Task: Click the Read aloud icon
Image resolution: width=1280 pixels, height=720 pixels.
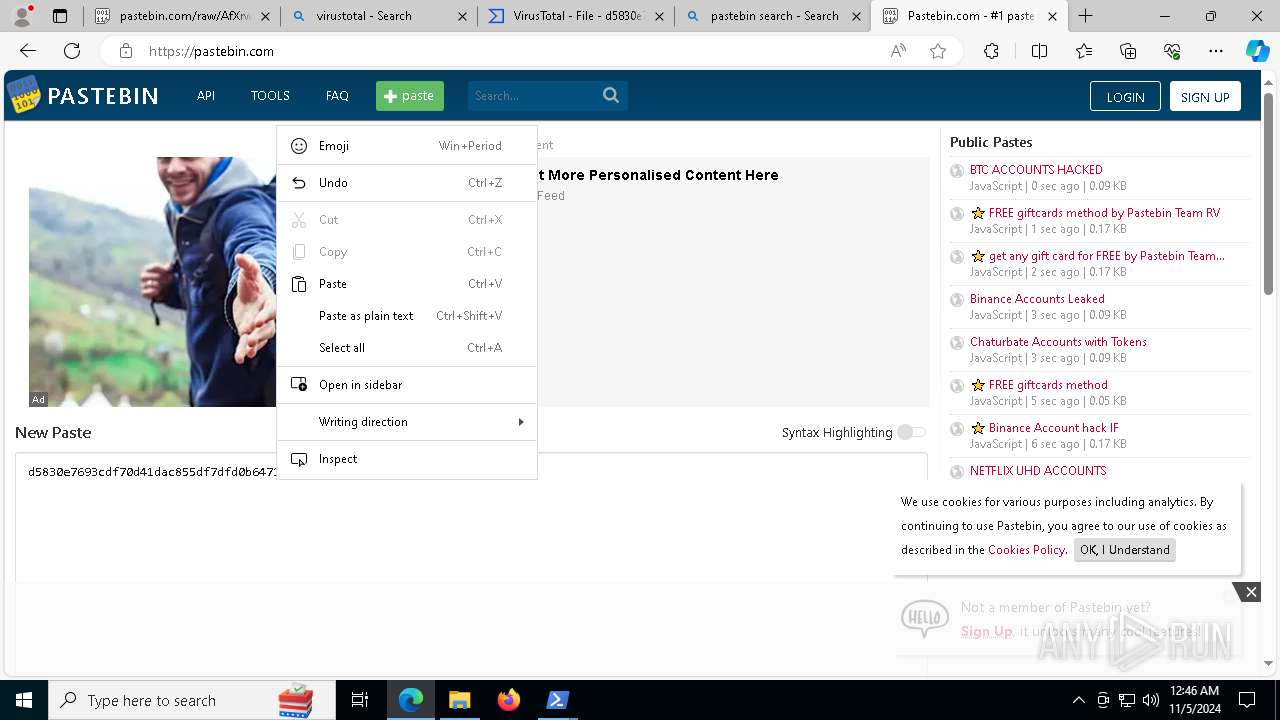Action: tap(898, 51)
